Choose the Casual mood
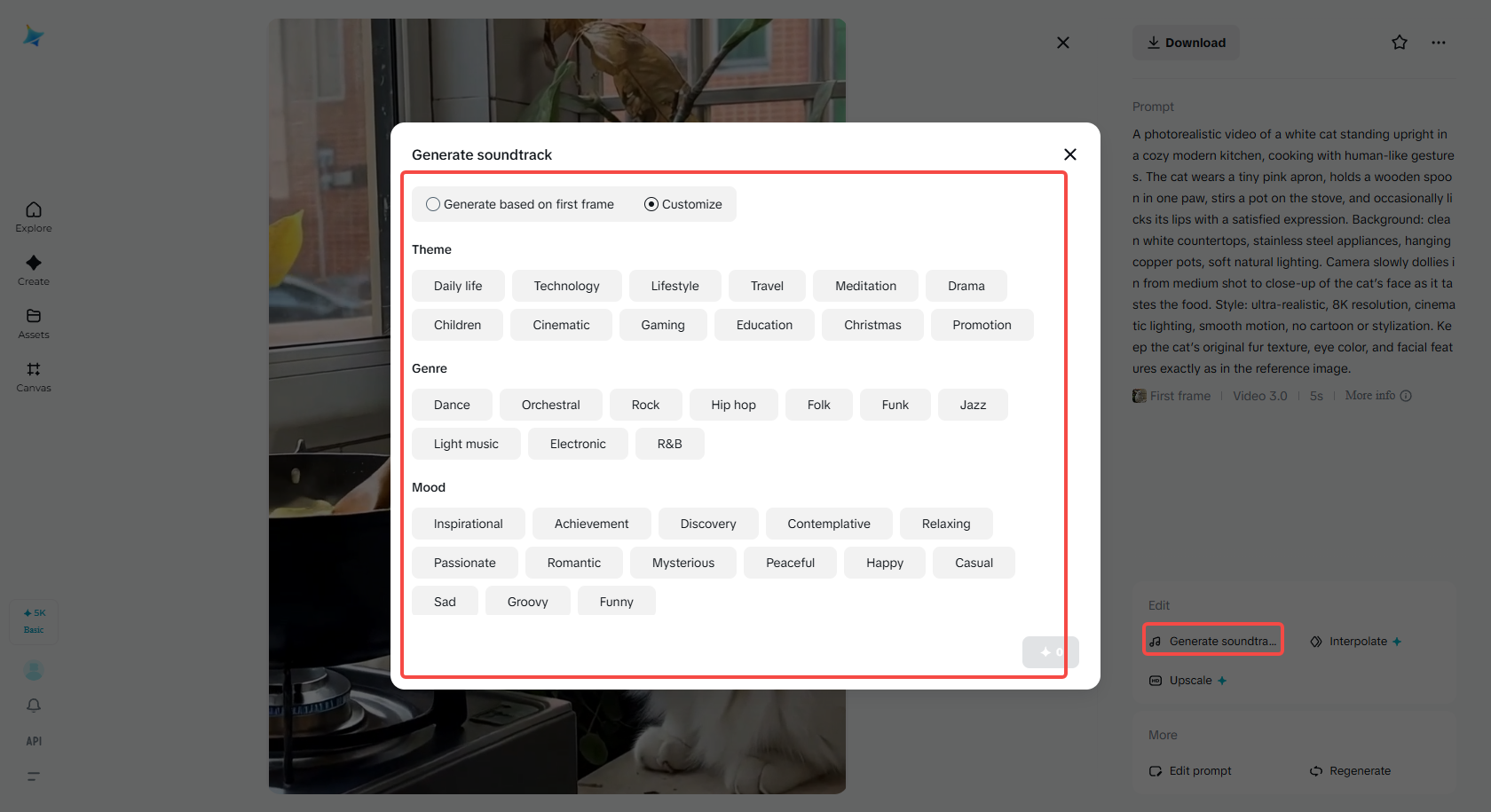The image size is (1491, 812). 974,563
